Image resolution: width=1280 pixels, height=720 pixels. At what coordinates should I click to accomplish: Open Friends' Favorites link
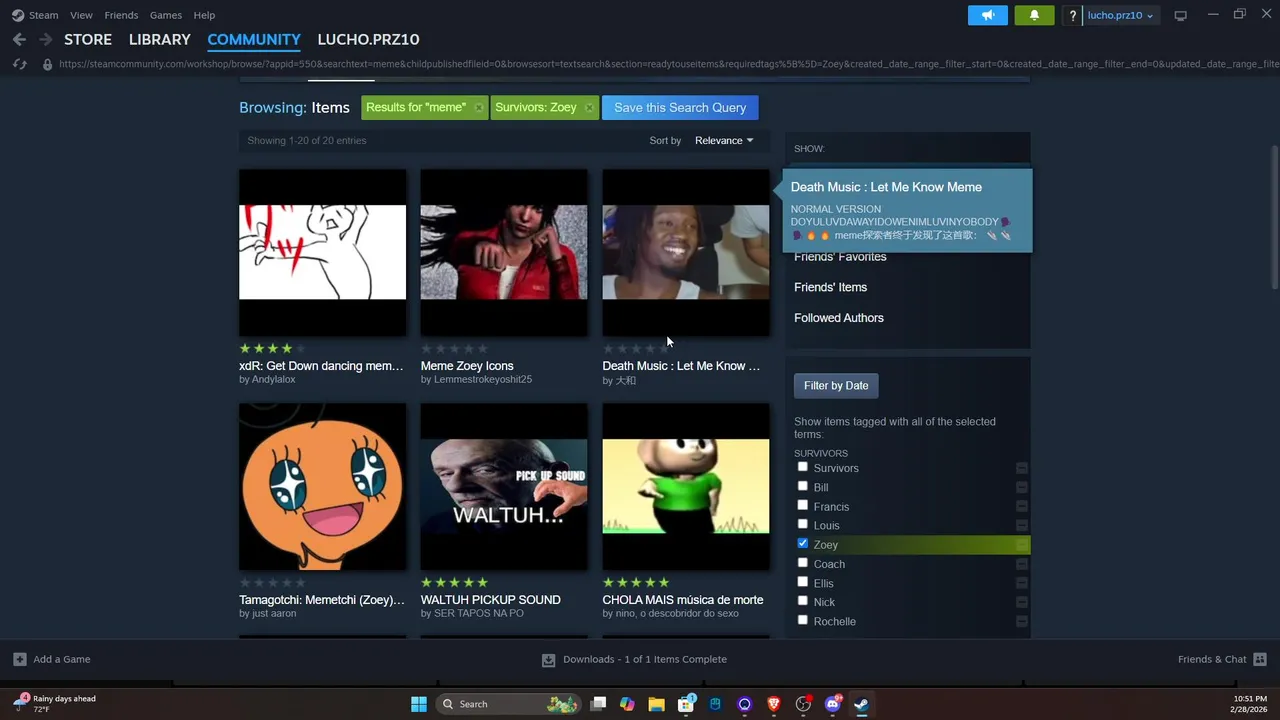840,257
